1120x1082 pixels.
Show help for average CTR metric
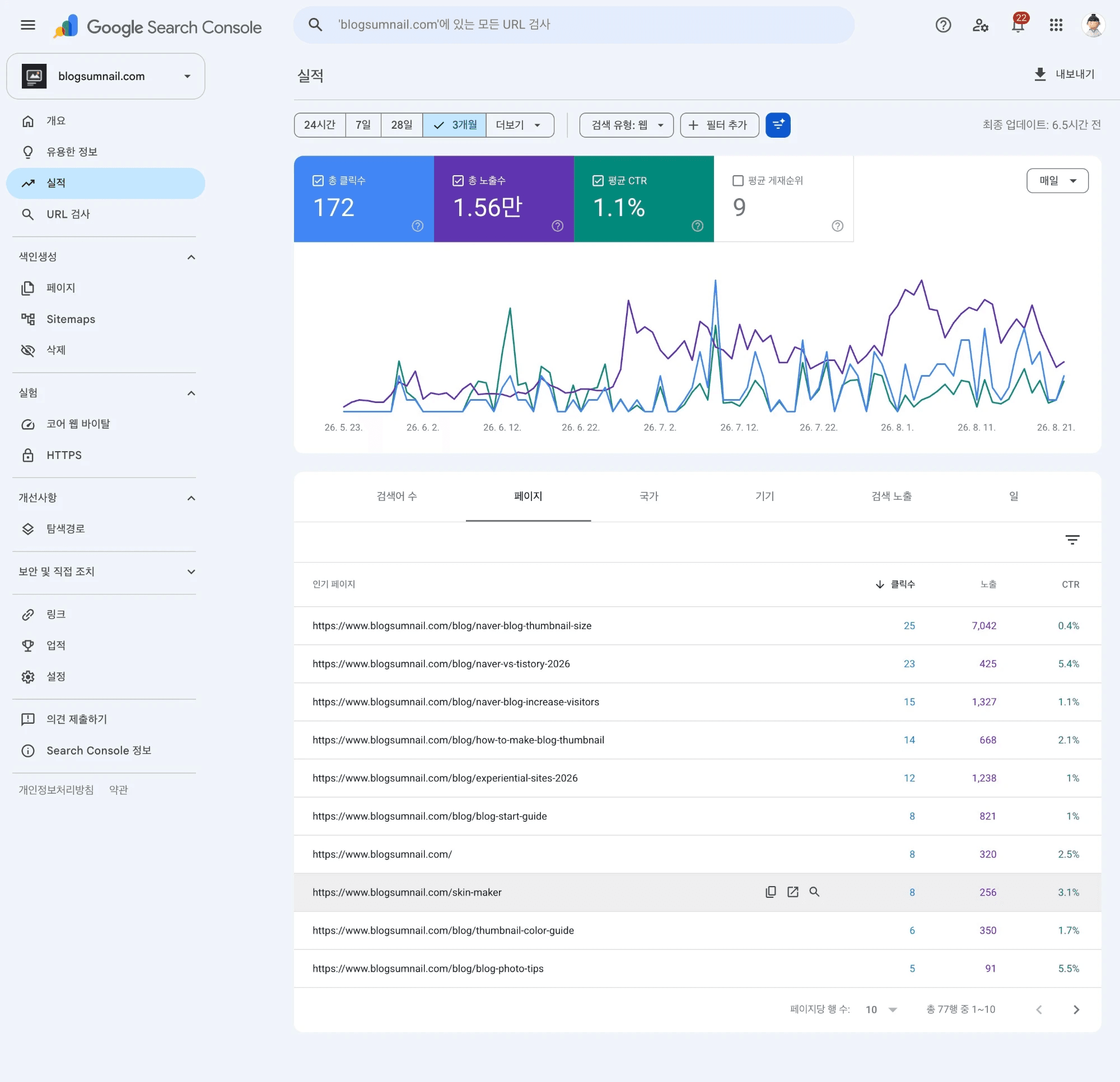pos(698,226)
